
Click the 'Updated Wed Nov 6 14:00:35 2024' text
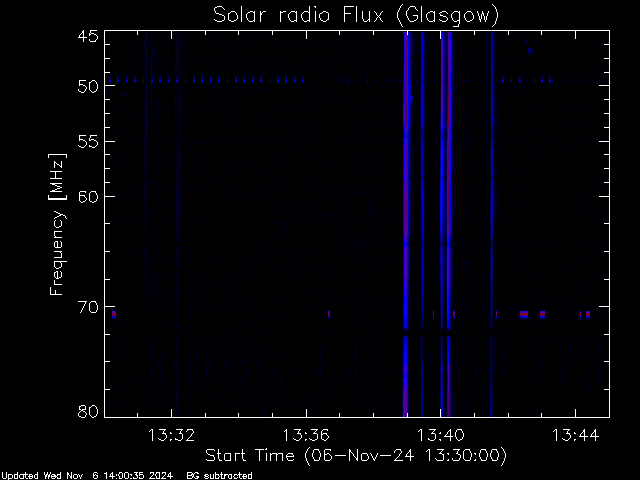point(87,476)
